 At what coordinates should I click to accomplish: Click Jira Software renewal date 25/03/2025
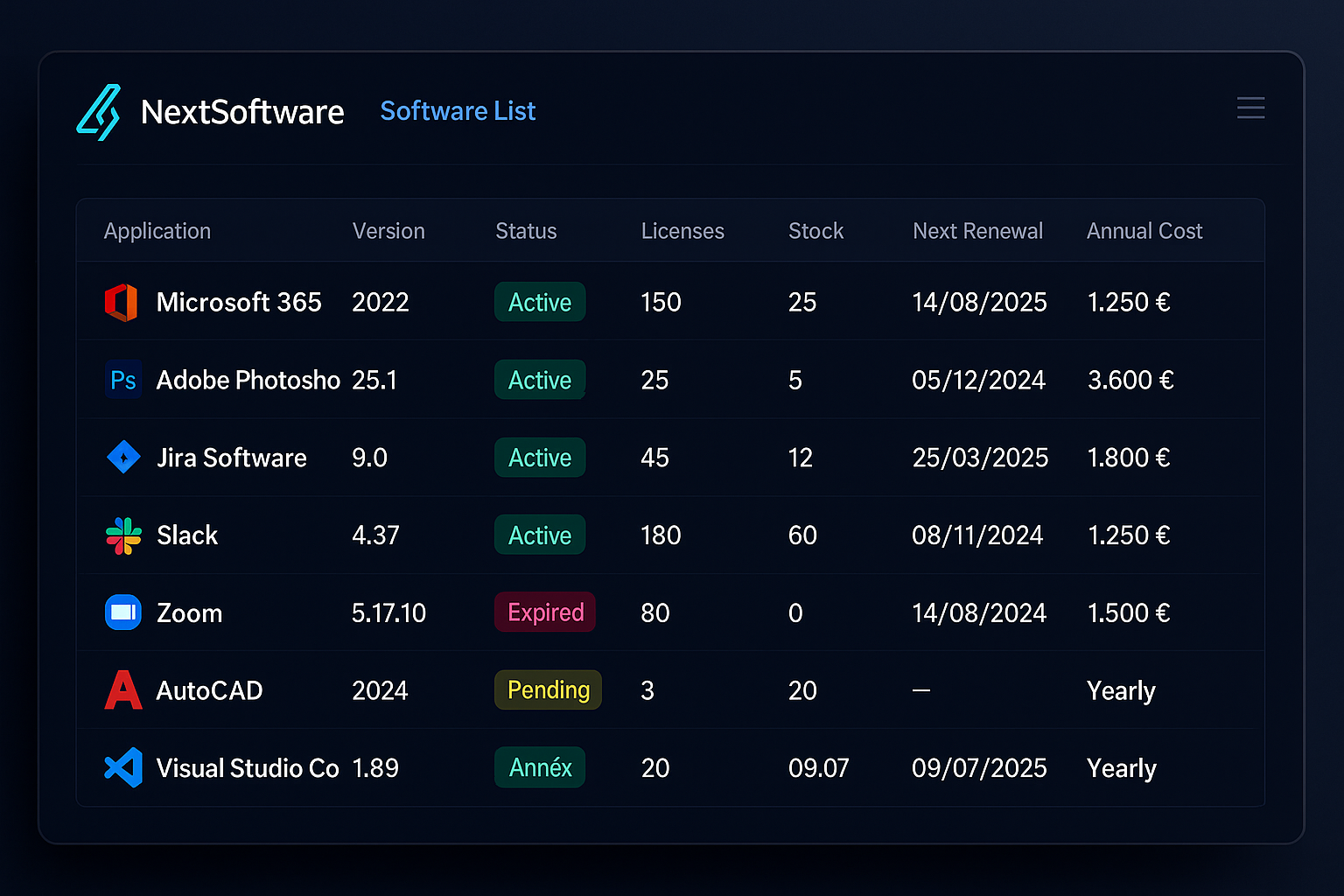(x=980, y=458)
